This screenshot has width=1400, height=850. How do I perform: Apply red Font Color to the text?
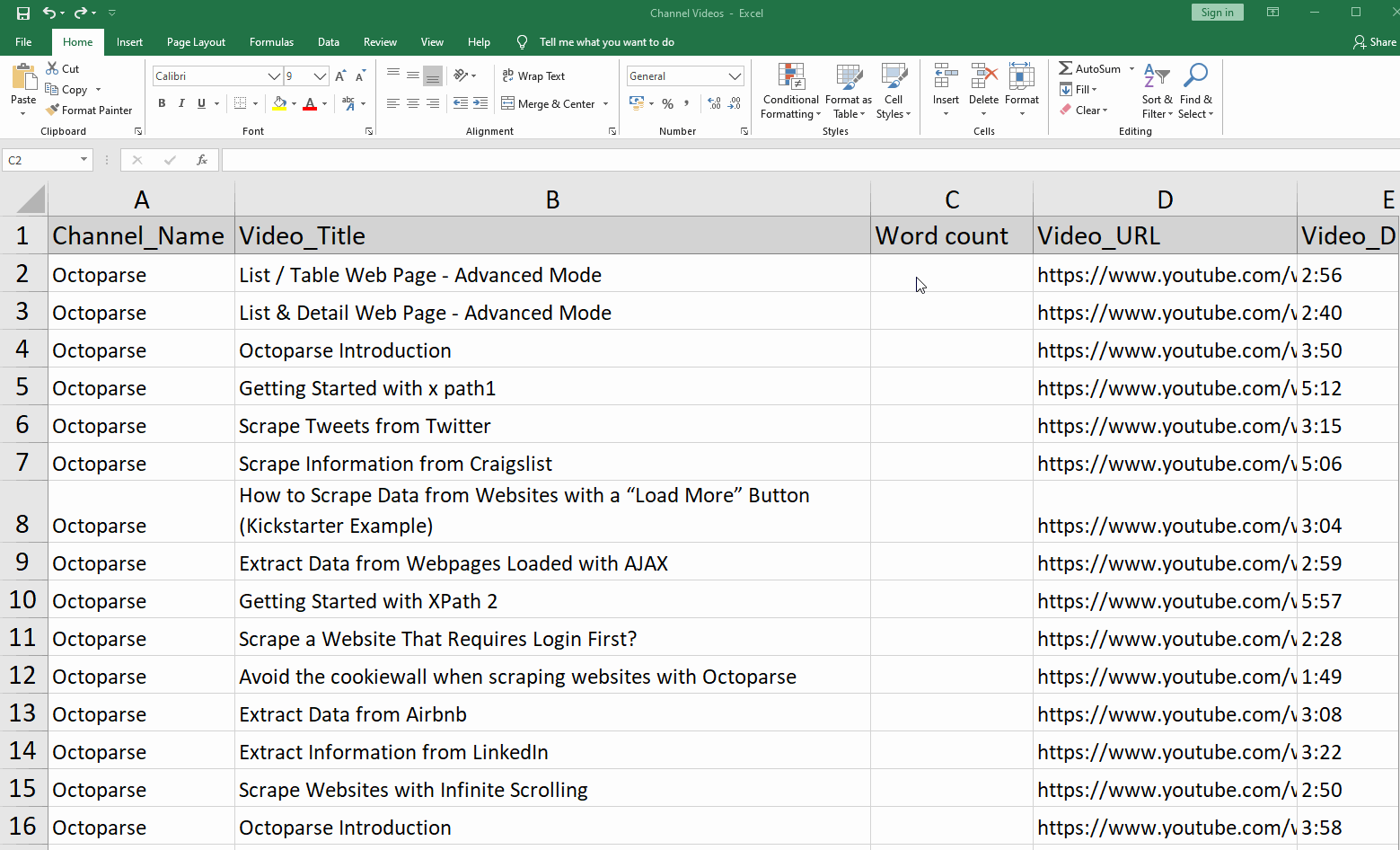click(310, 103)
